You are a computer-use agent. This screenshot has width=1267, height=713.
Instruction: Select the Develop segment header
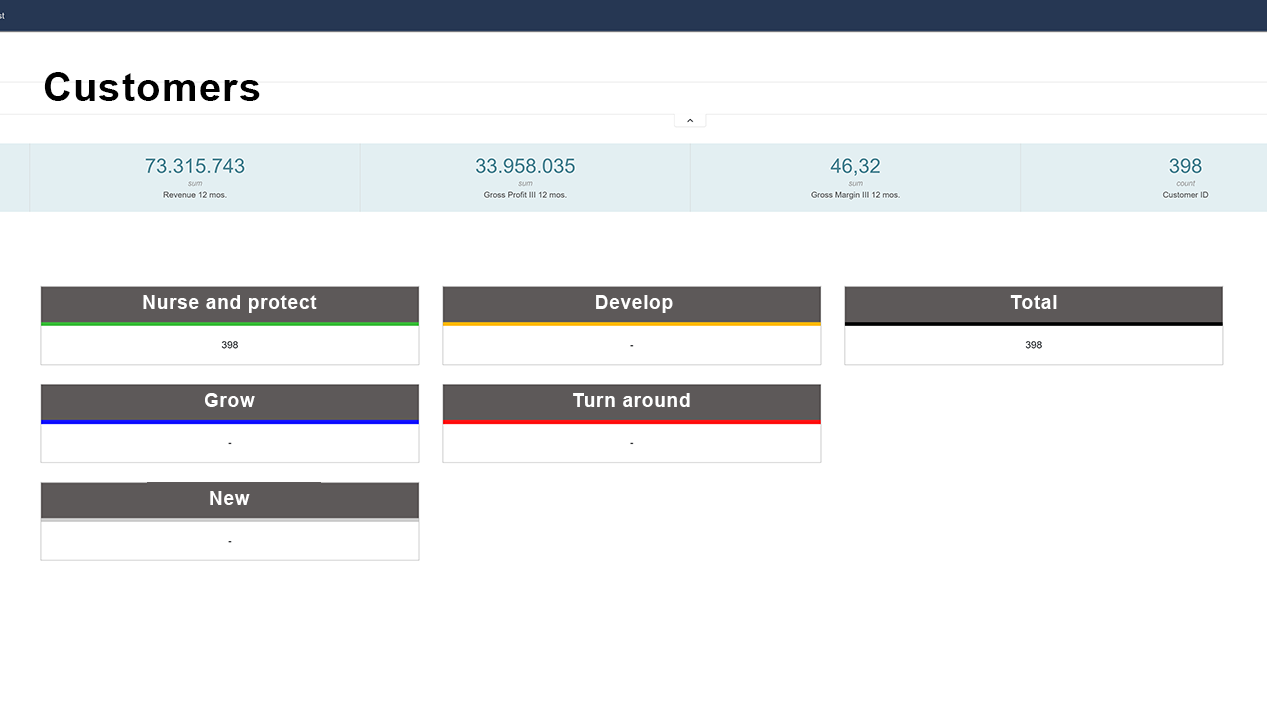click(632, 304)
